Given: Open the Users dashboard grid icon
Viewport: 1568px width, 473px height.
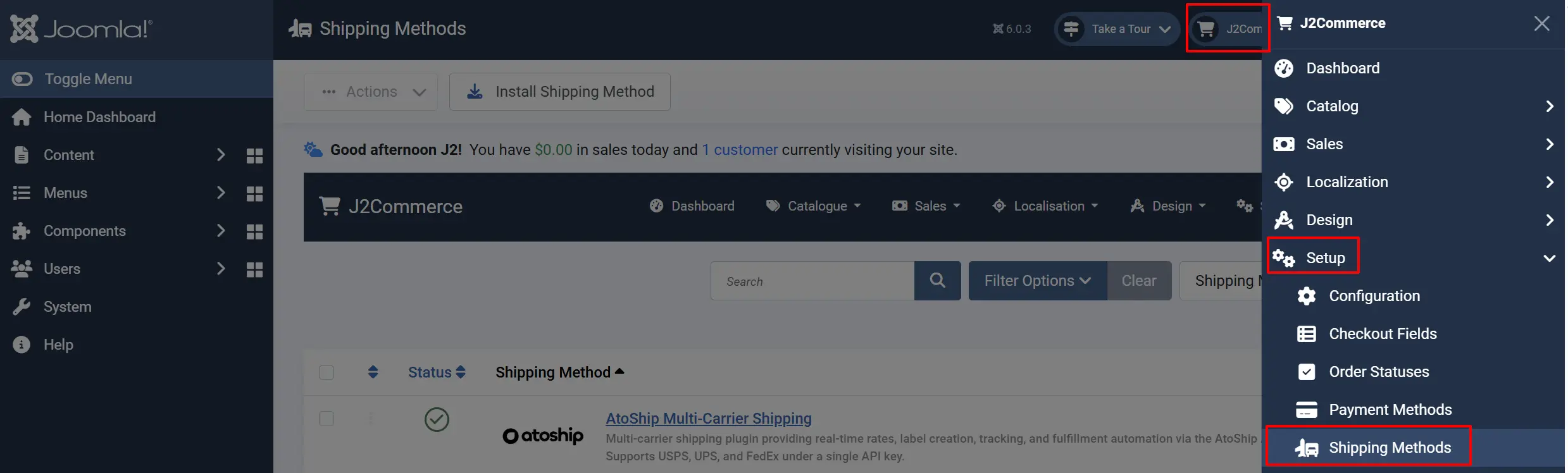Looking at the screenshot, I should [254, 269].
